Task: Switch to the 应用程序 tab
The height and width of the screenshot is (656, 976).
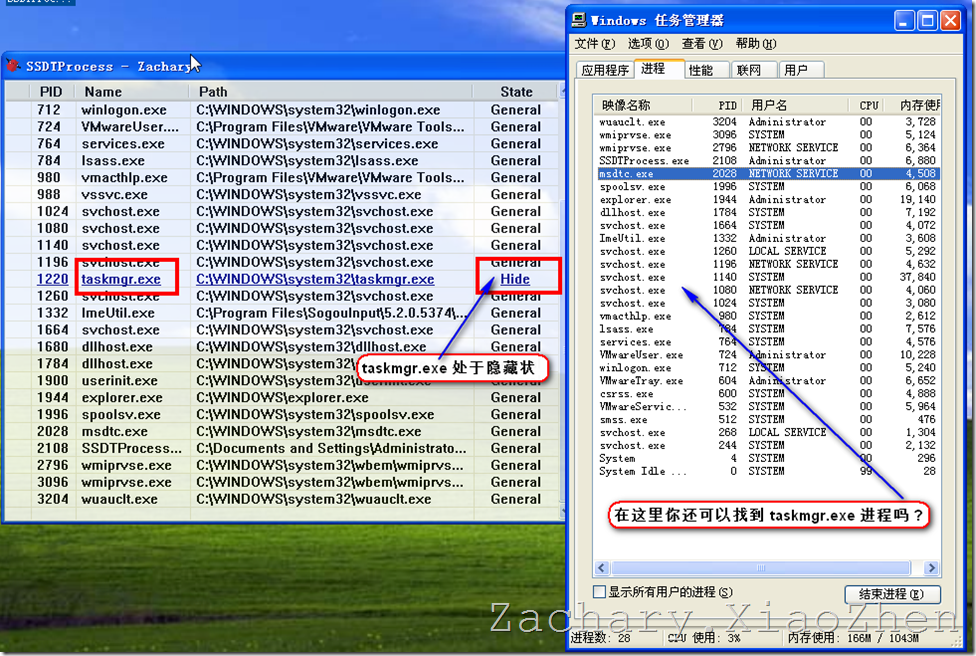Action: pos(605,70)
